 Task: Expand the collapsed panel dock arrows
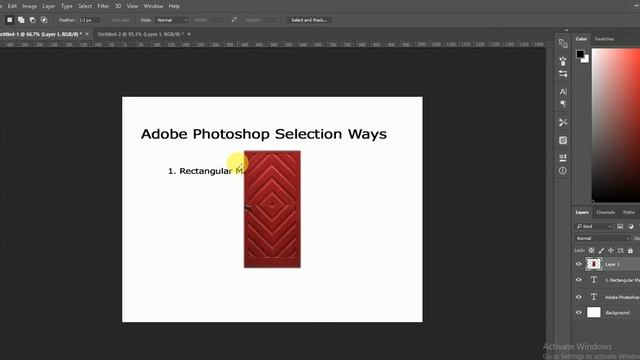566,30
